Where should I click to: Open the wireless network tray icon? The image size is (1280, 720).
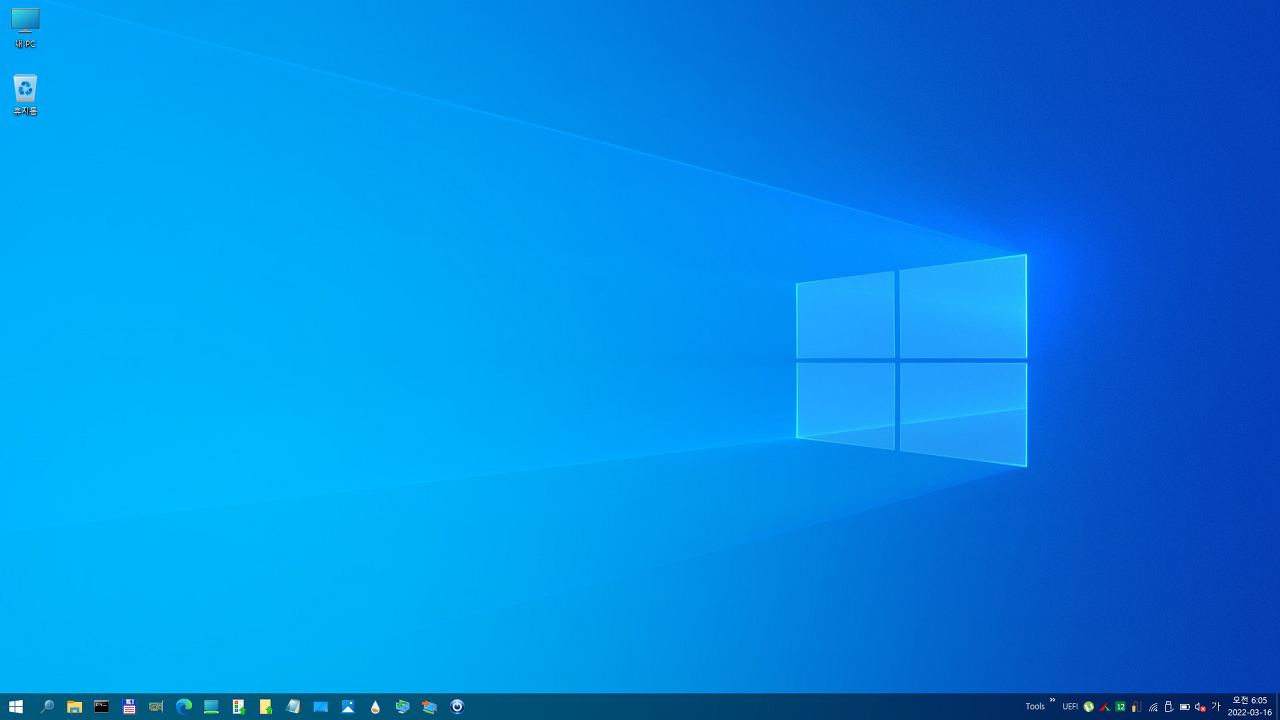(1153, 706)
